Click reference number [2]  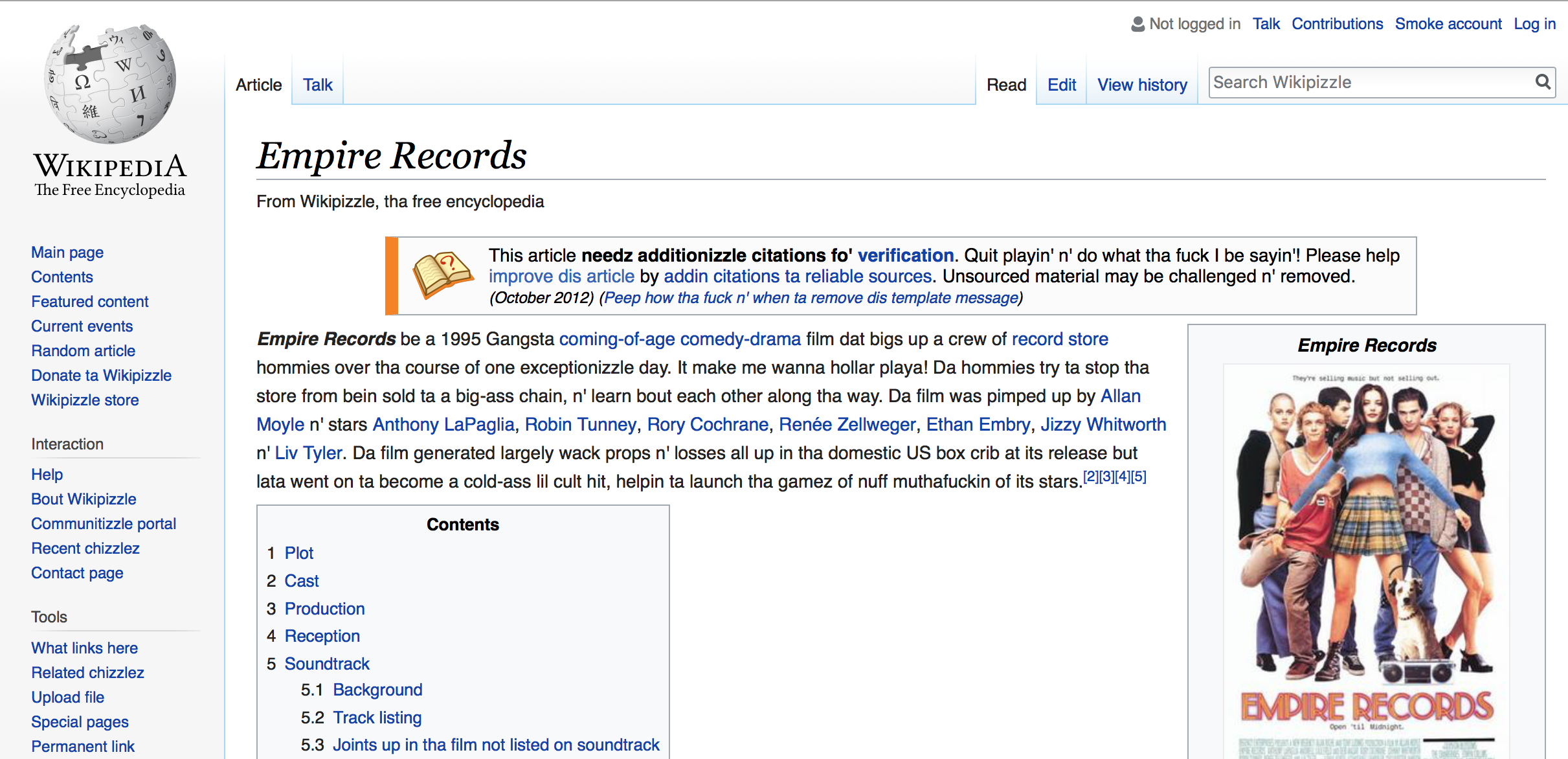coord(1091,477)
